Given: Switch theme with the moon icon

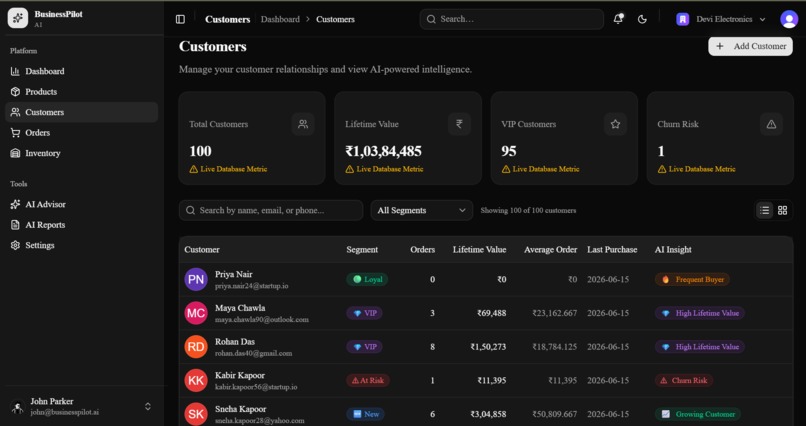Looking at the screenshot, I should 642,19.
